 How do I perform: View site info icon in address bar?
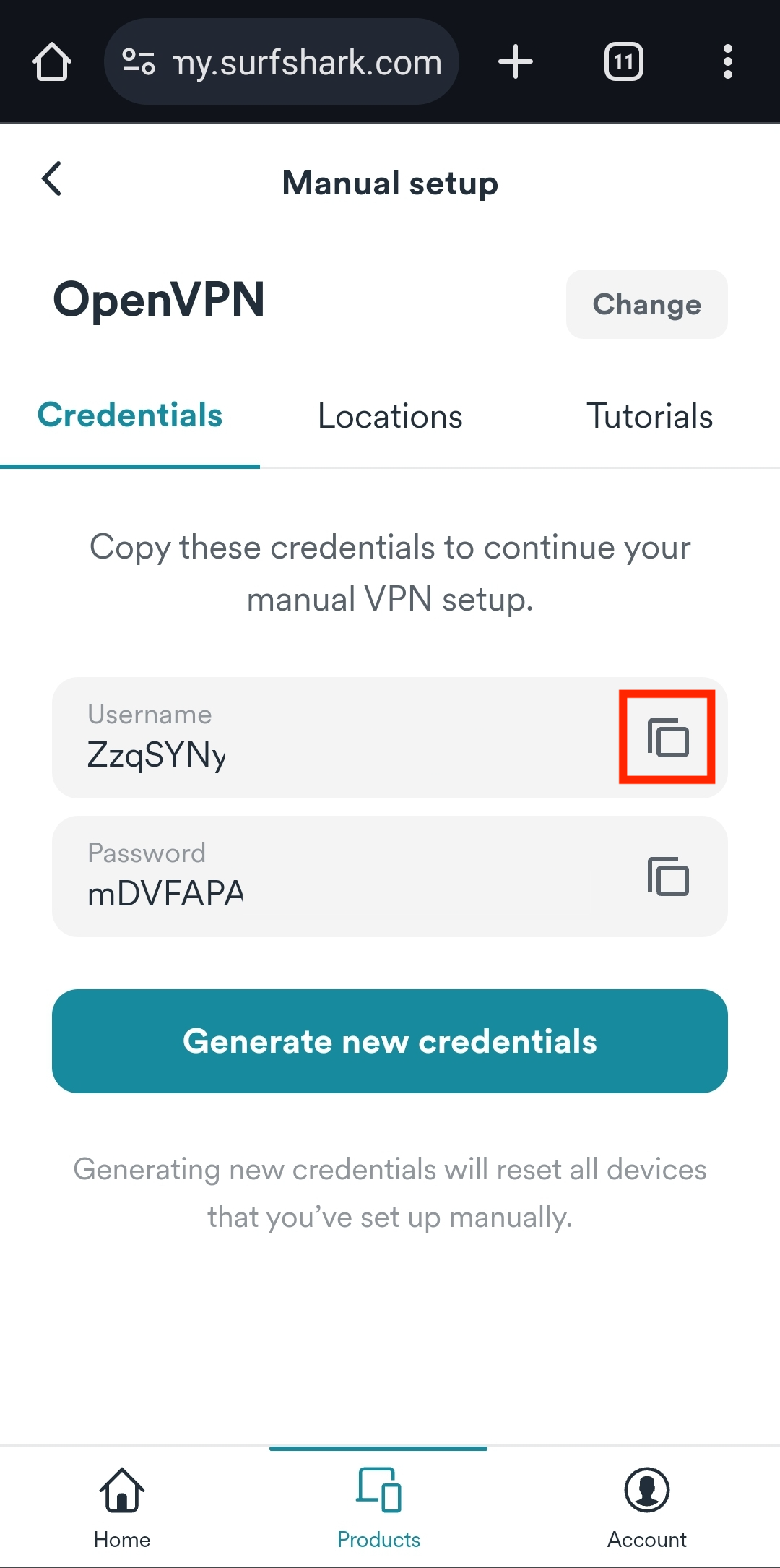(x=138, y=62)
